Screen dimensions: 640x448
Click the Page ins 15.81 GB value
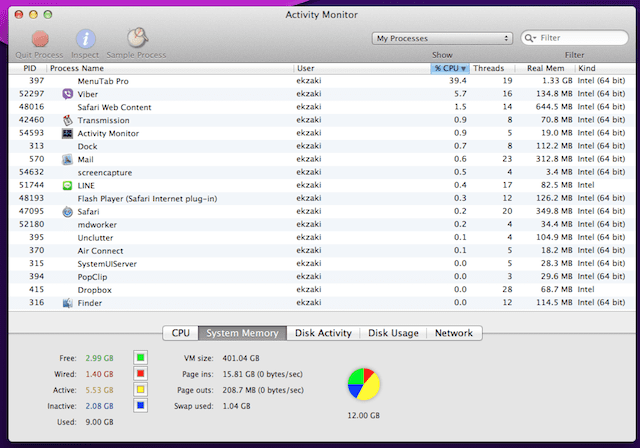pyautogui.click(x=262, y=374)
